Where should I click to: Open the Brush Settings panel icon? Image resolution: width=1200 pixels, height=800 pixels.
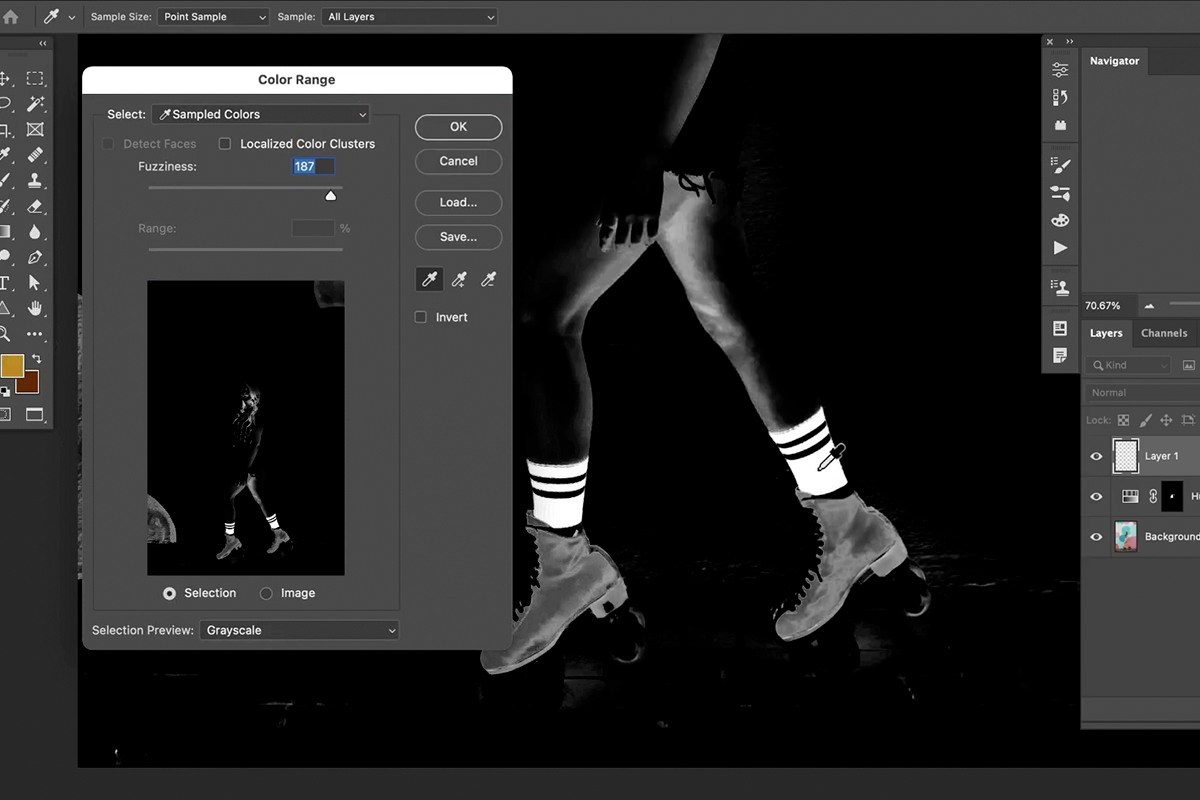(x=1061, y=164)
